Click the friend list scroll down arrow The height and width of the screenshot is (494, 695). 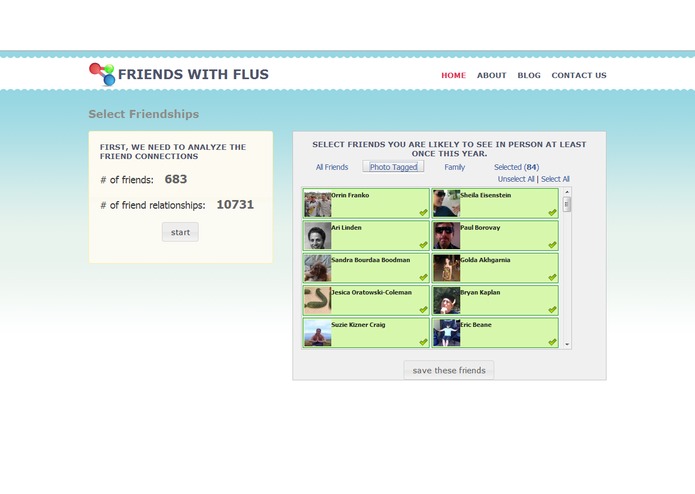coord(567,344)
